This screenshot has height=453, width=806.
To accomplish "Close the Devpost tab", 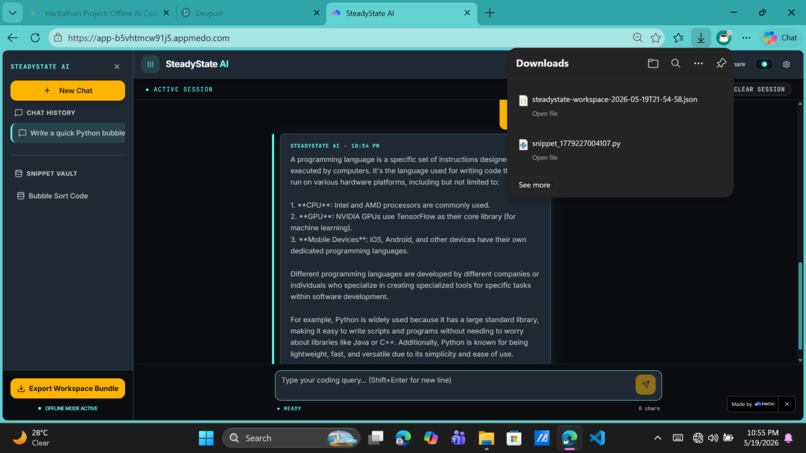I will pyautogui.click(x=316, y=13).
